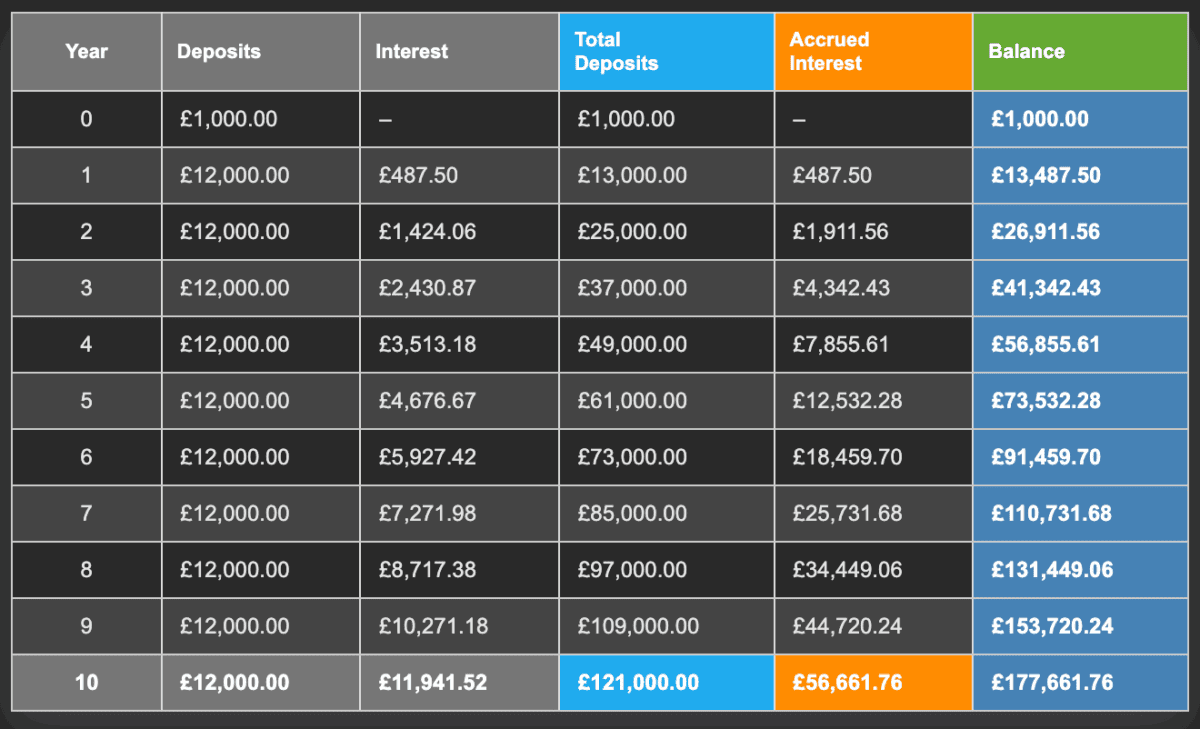Click the Year column header

click(x=86, y=51)
